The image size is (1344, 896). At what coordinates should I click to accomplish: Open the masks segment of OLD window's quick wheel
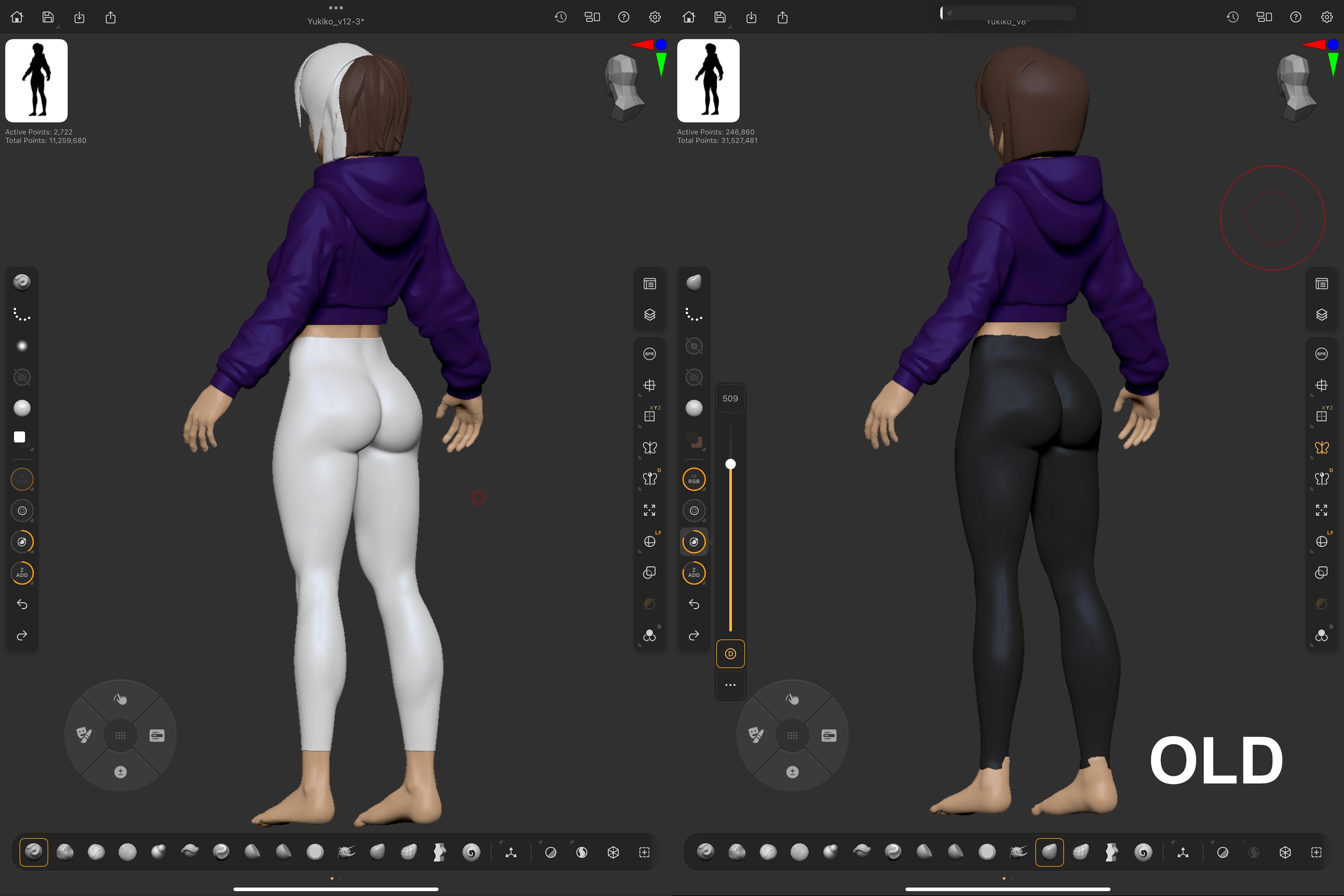[x=755, y=735]
